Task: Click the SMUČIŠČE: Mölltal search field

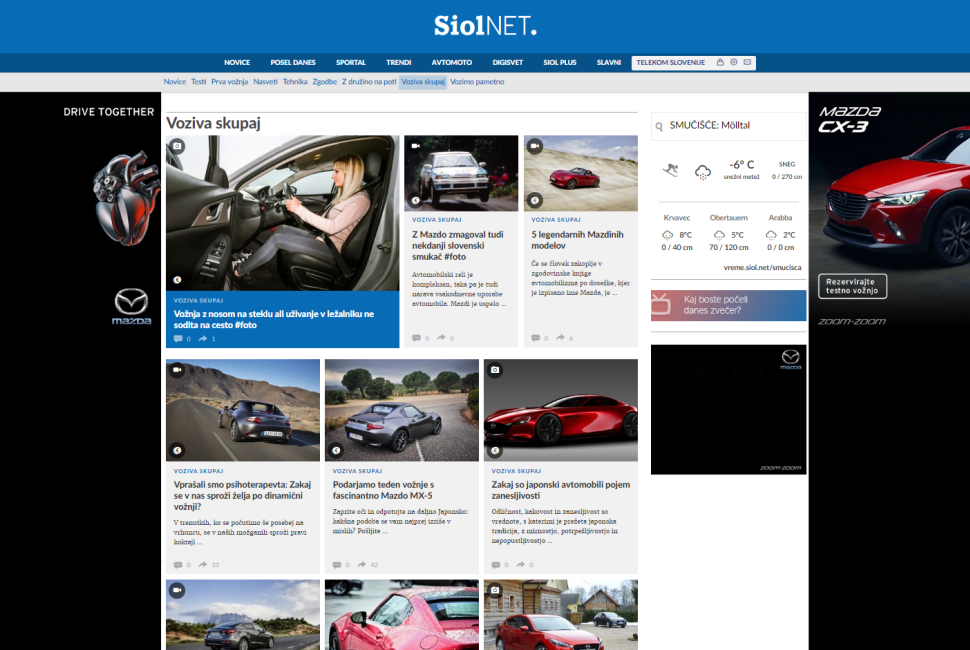Action: pos(729,126)
